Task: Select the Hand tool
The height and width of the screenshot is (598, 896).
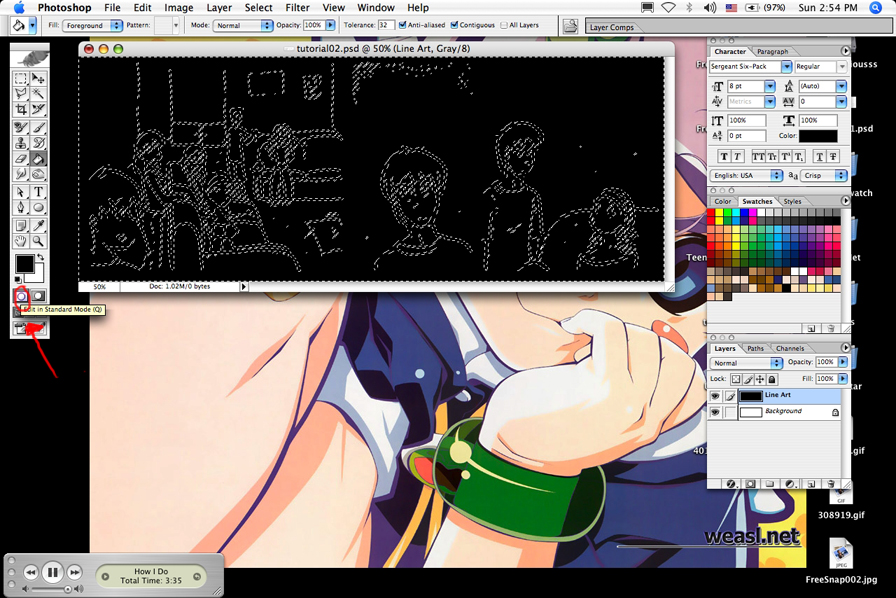Action: [x=21, y=241]
